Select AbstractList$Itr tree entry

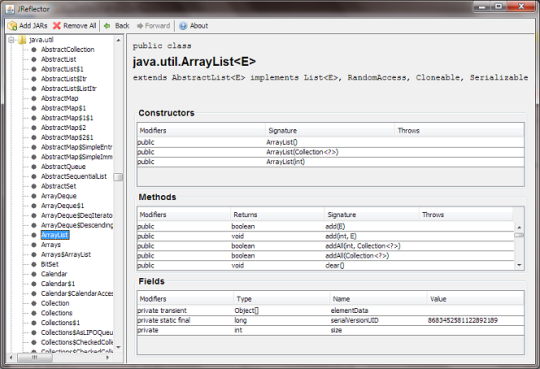click(x=64, y=79)
